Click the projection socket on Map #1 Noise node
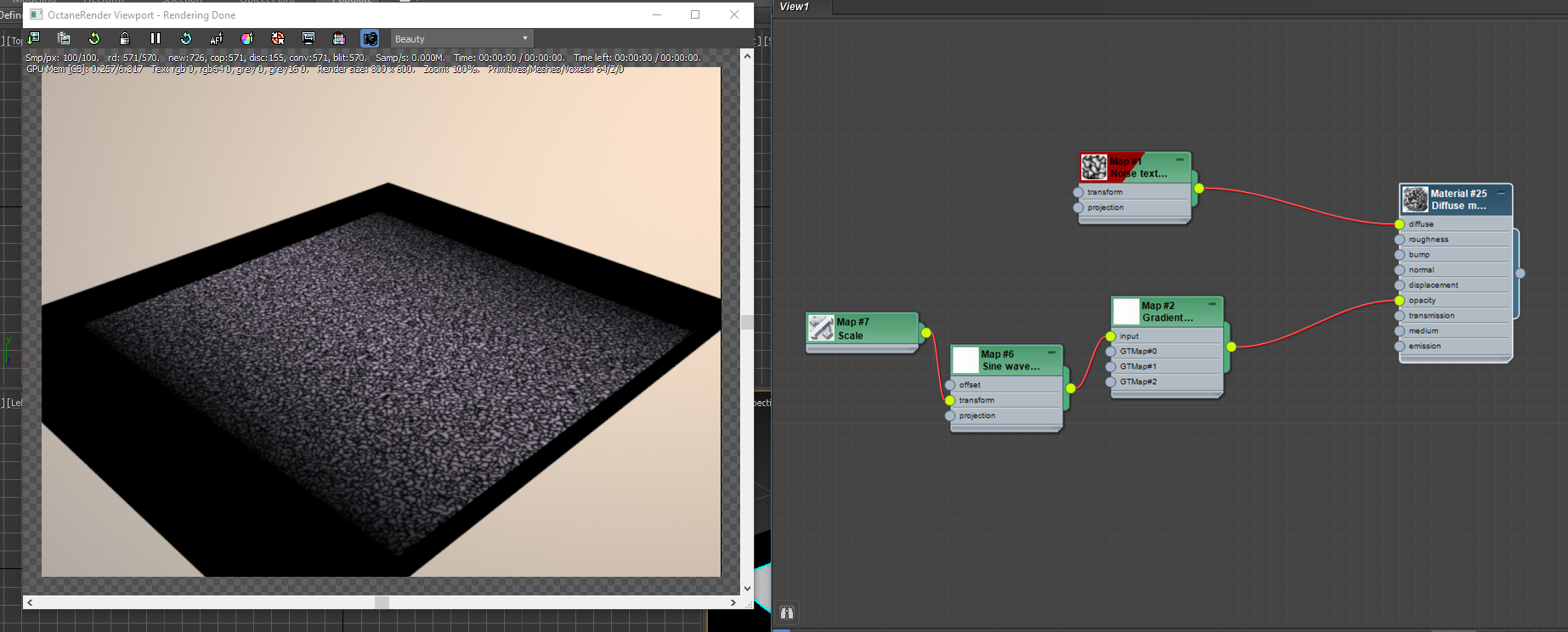The height and width of the screenshot is (632, 1568). click(1078, 207)
